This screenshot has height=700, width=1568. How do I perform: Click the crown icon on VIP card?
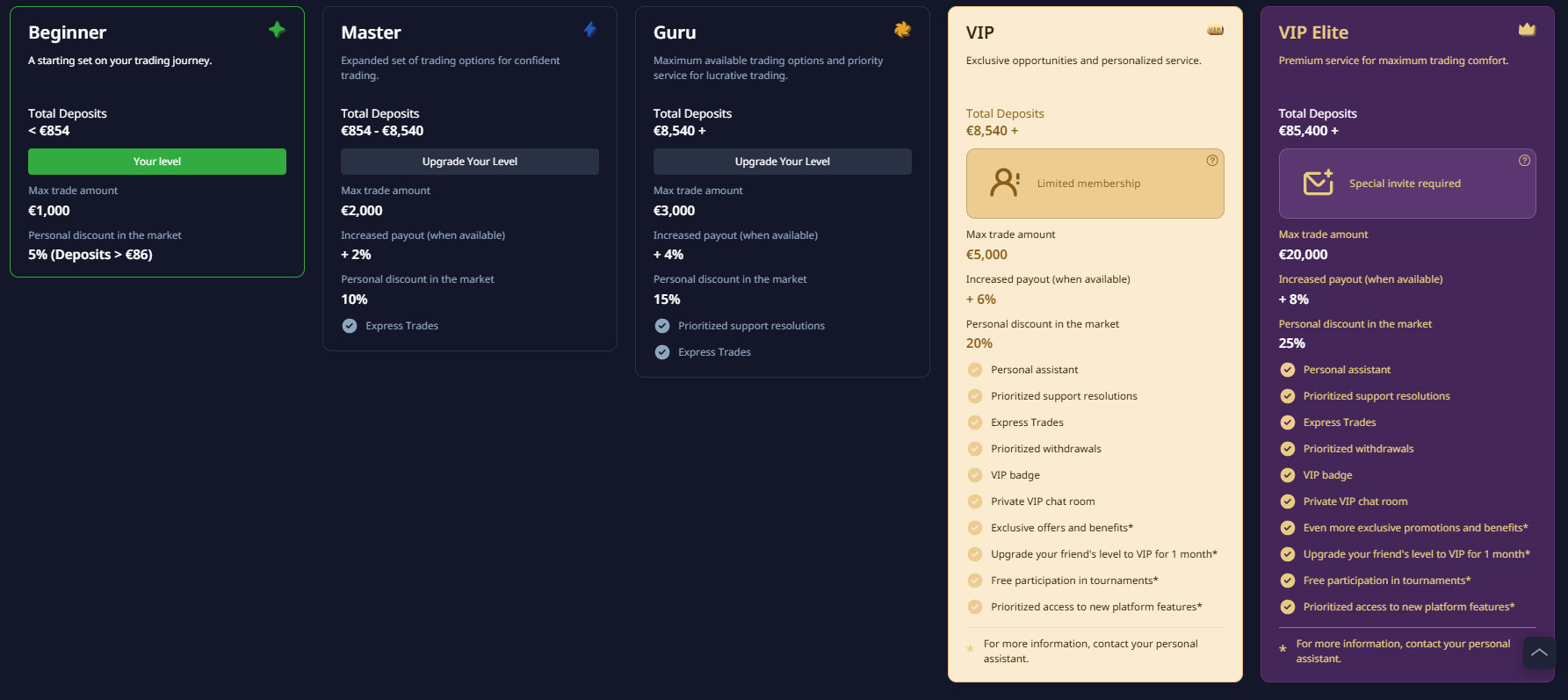(x=1215, y=30)
